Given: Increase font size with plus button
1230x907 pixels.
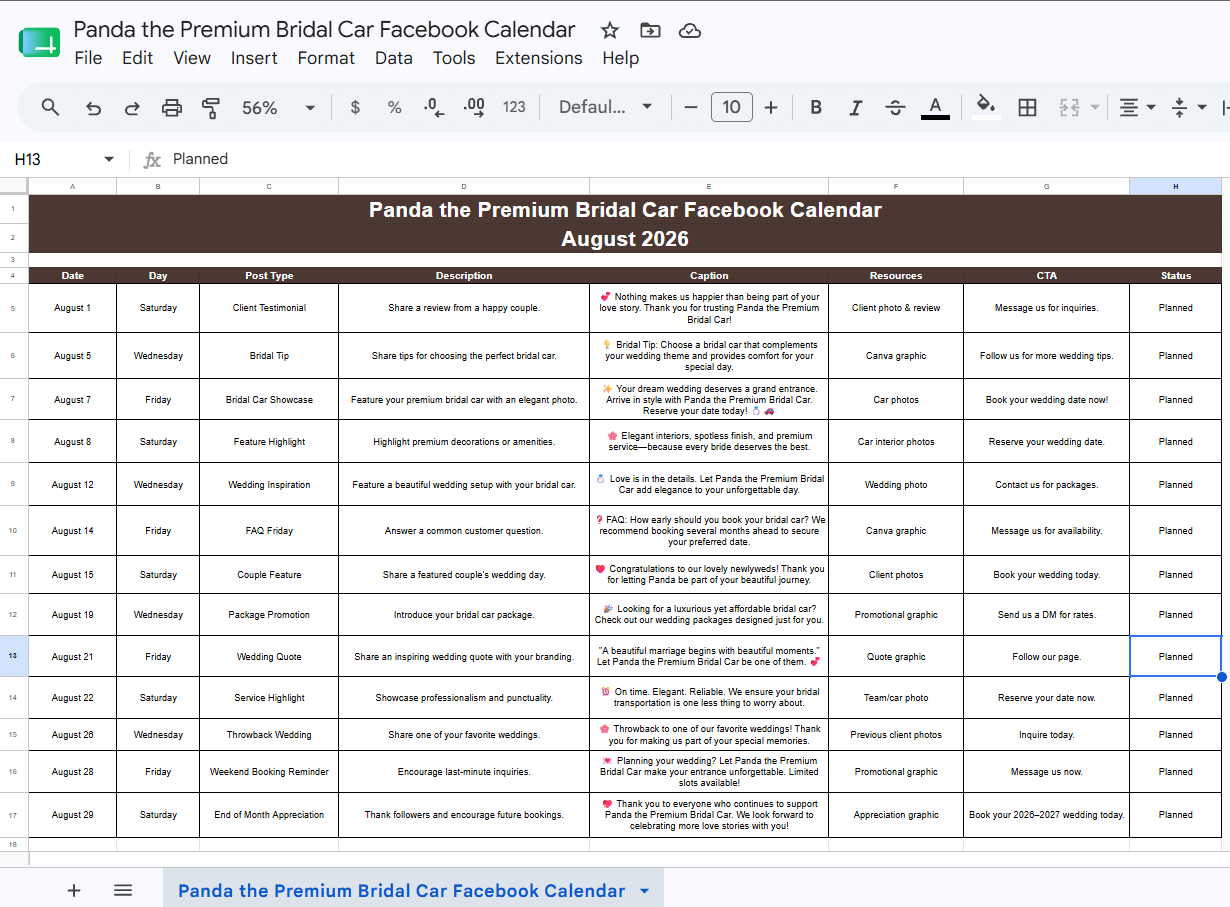Looking at the screenshot, I should [x=770, y=107].
